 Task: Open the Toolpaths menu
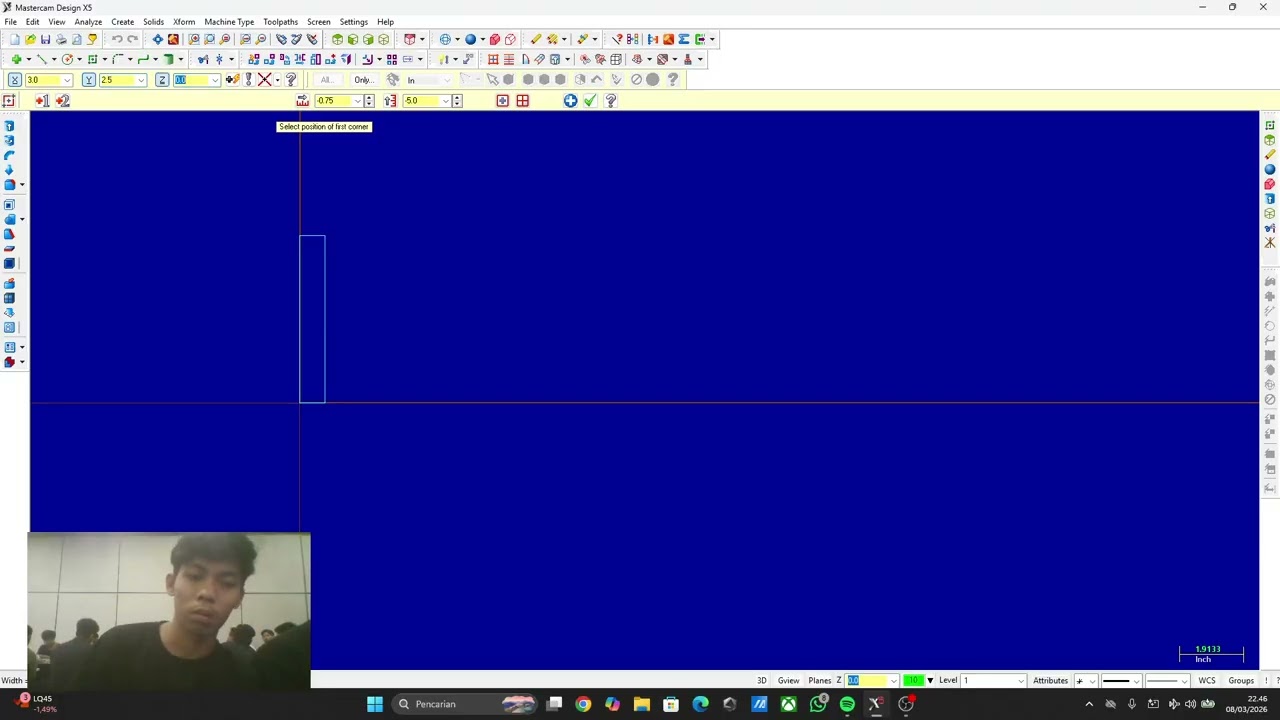coord(280,21)
